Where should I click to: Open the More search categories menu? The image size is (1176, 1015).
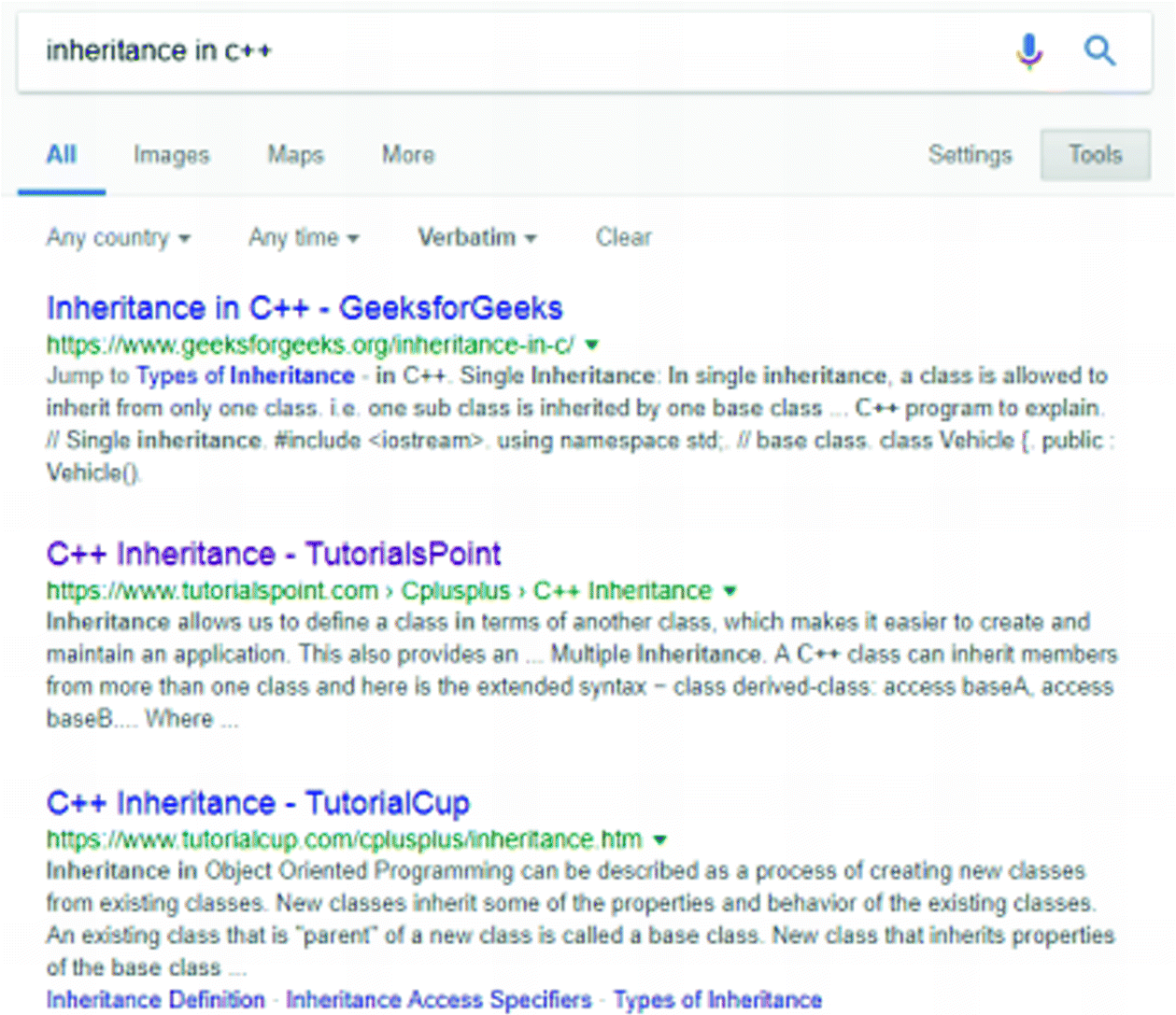(408, 155)
